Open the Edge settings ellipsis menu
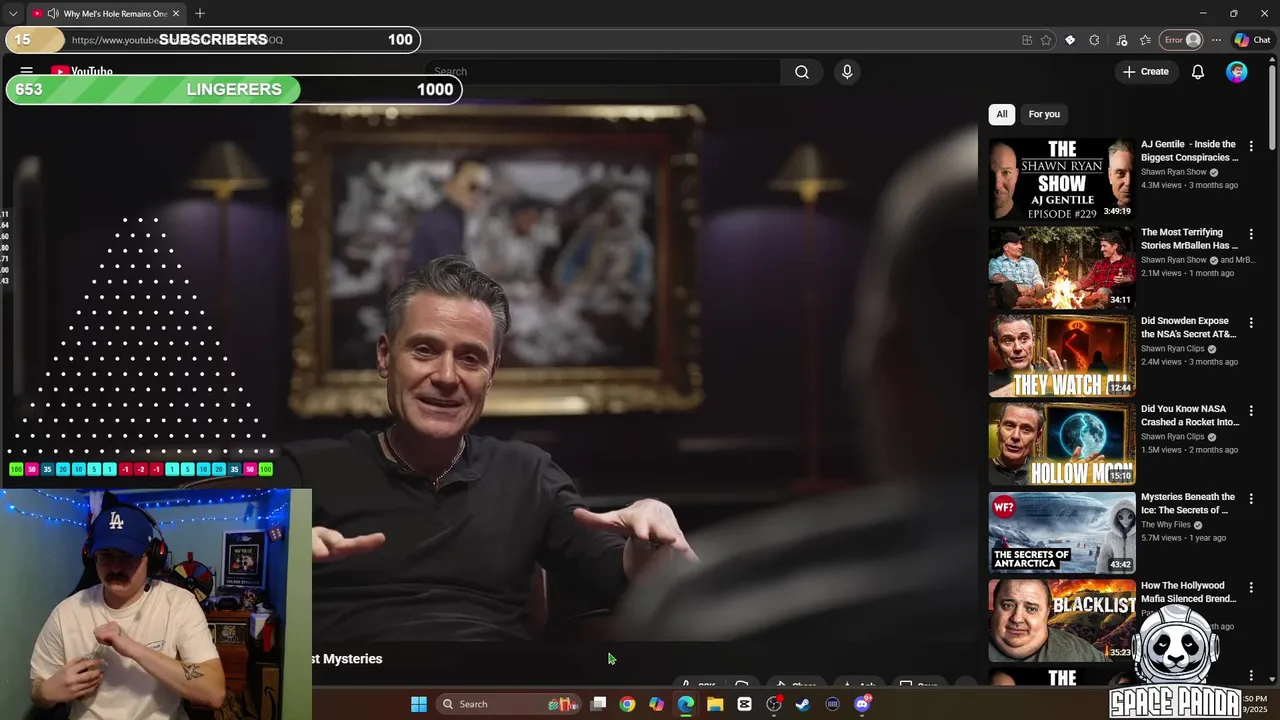This screenshot has width=1280, height=720. tap(1216, 40)
